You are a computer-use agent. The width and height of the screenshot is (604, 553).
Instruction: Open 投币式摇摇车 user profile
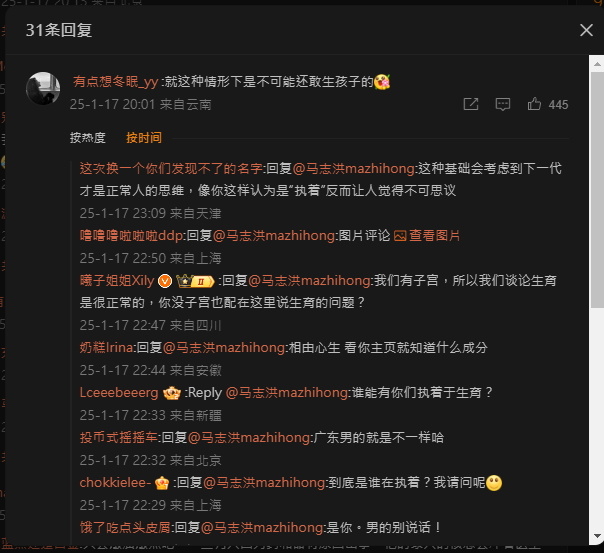[119, 438]
